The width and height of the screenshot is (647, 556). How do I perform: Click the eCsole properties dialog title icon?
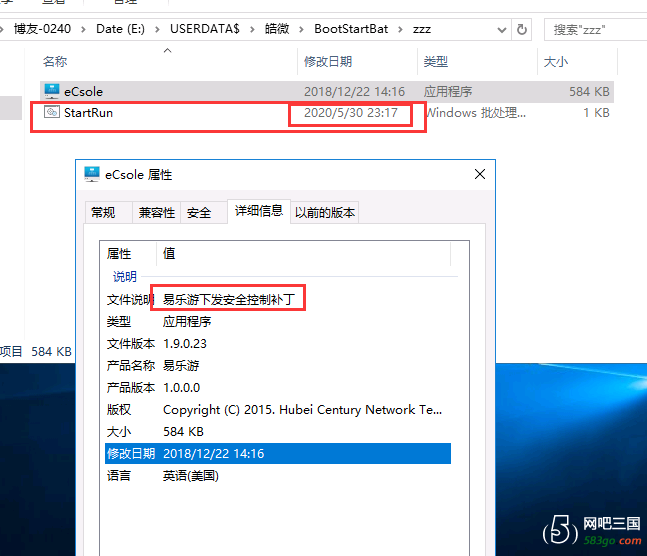[92, 174]
